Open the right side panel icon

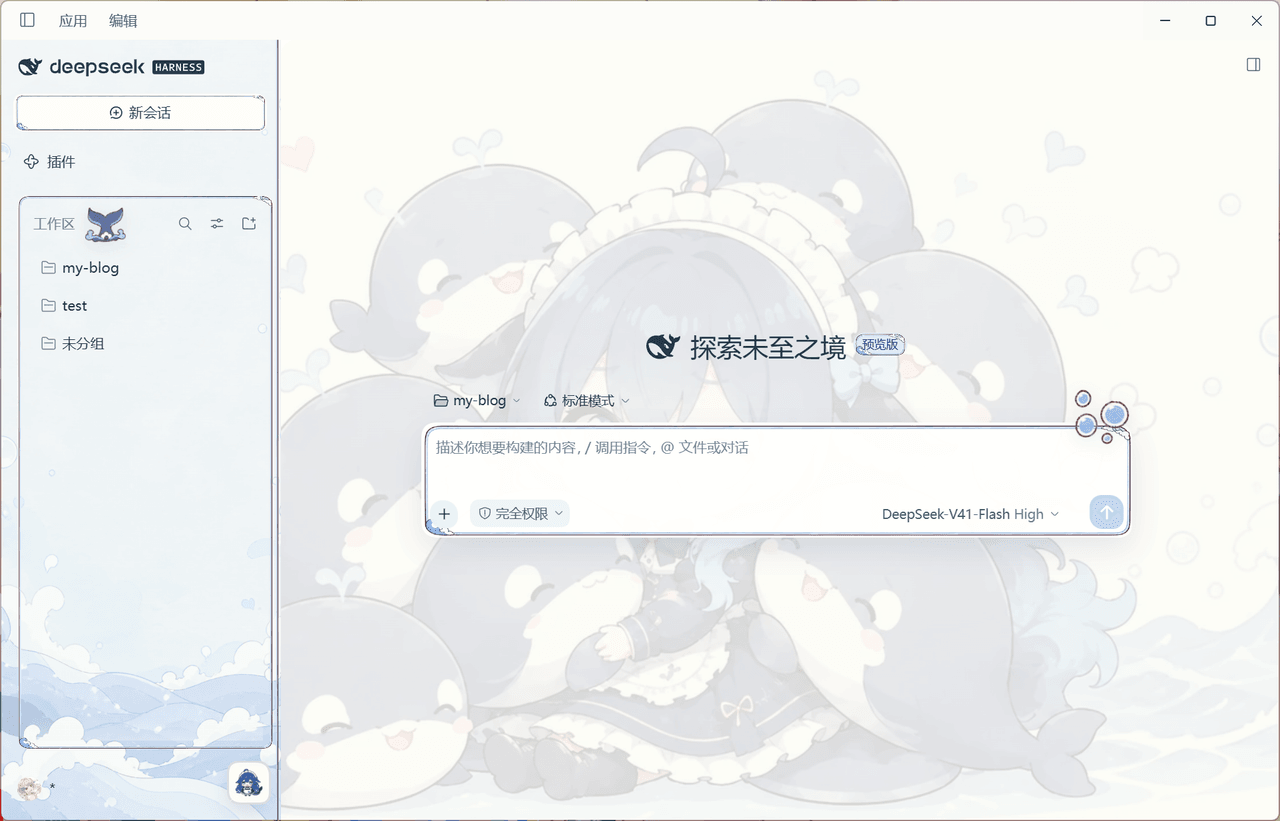click(1254, 65)
